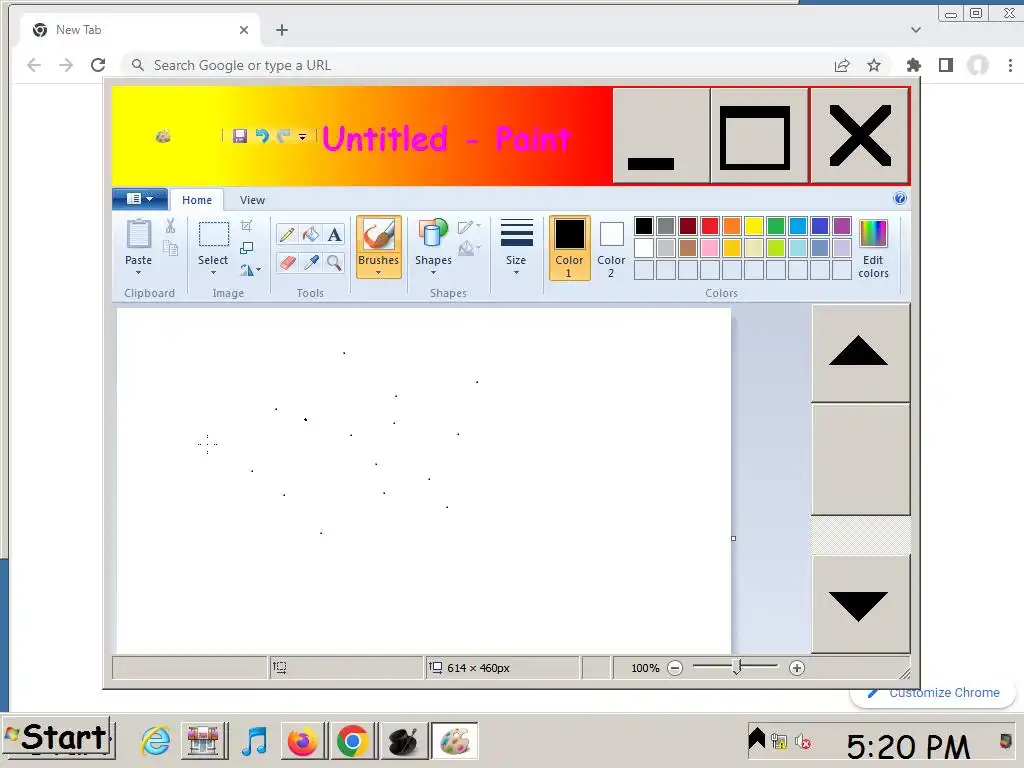The height and width of the screenshot is (768, 1024).
Task: Select the New Tab tab in Chrome
Action: (140, 30)
